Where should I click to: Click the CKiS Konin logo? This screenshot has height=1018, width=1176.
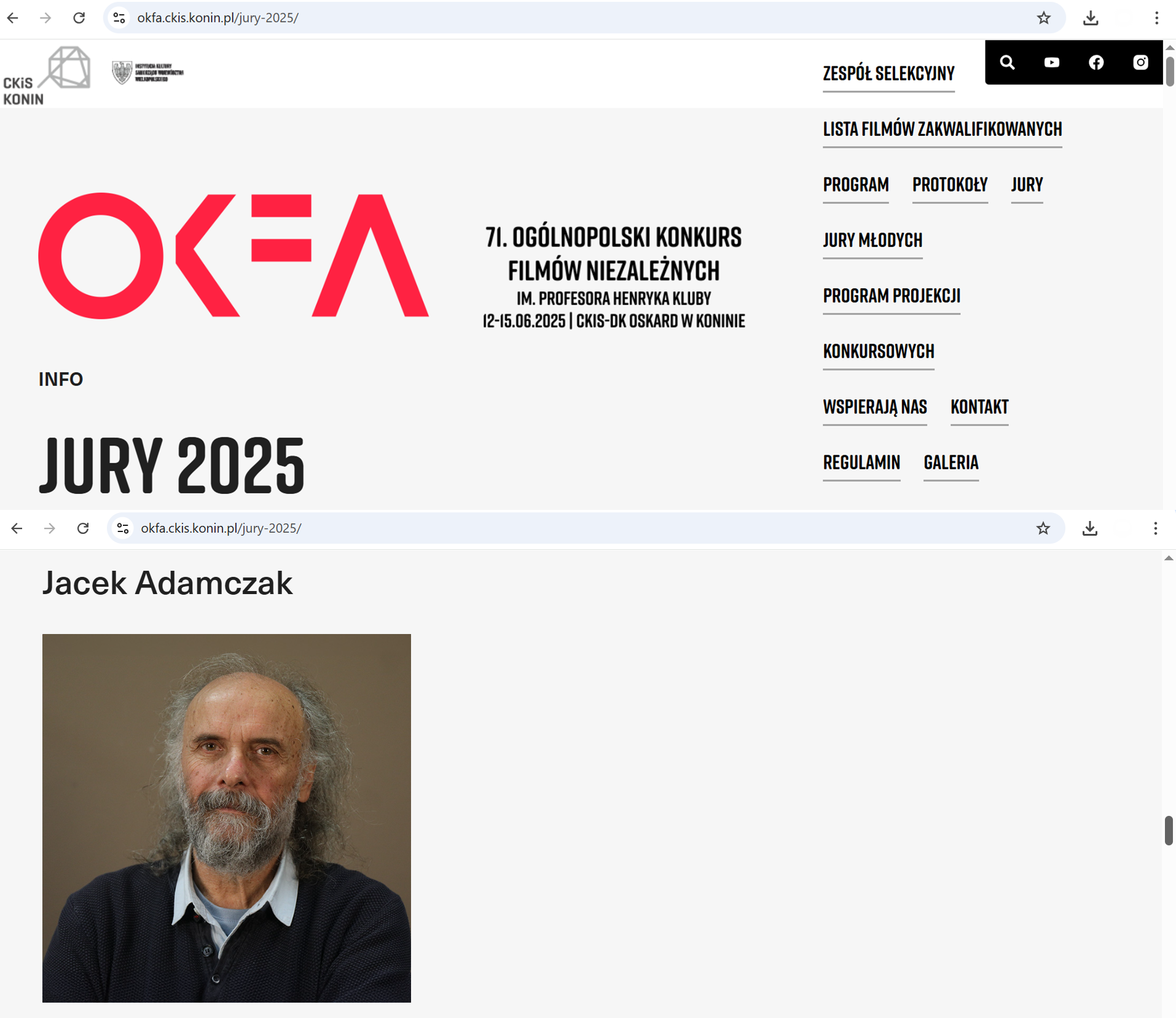click(47, 76)
